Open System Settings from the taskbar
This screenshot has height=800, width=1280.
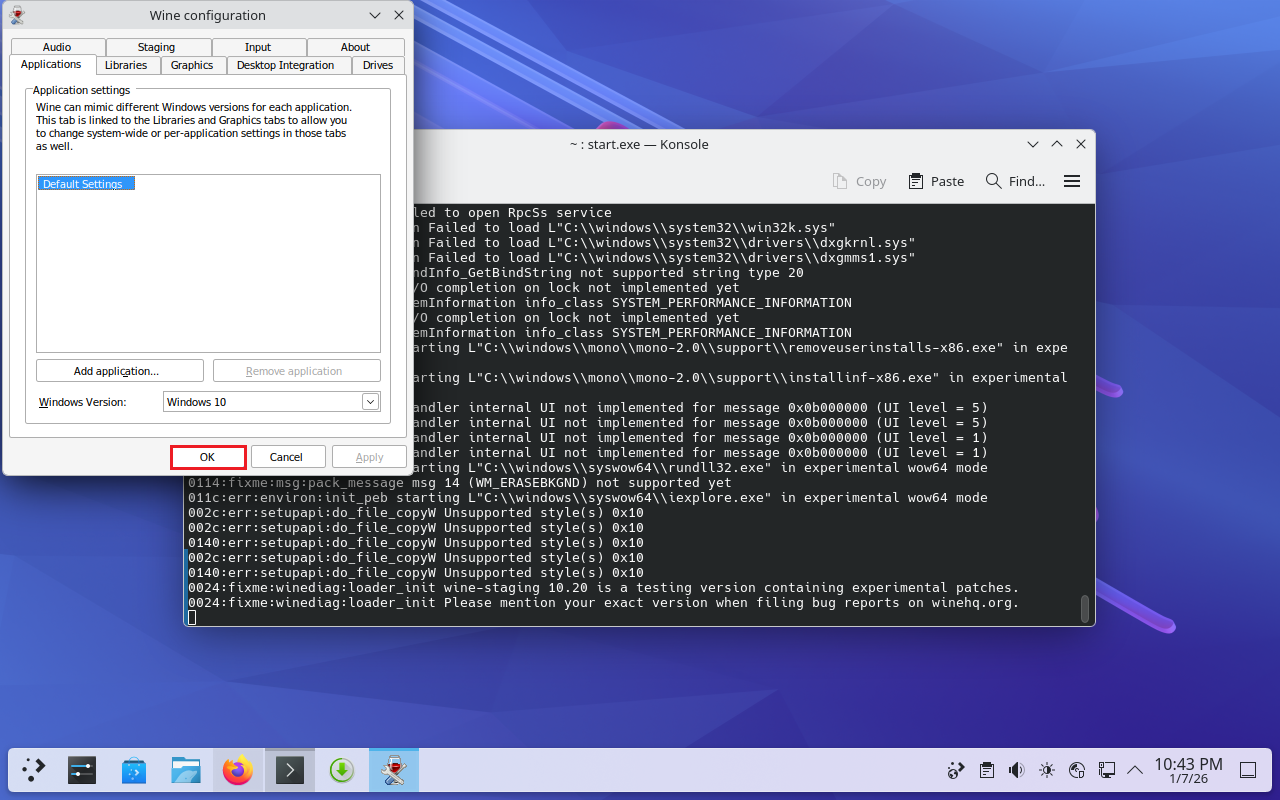(x=82, y=770)
